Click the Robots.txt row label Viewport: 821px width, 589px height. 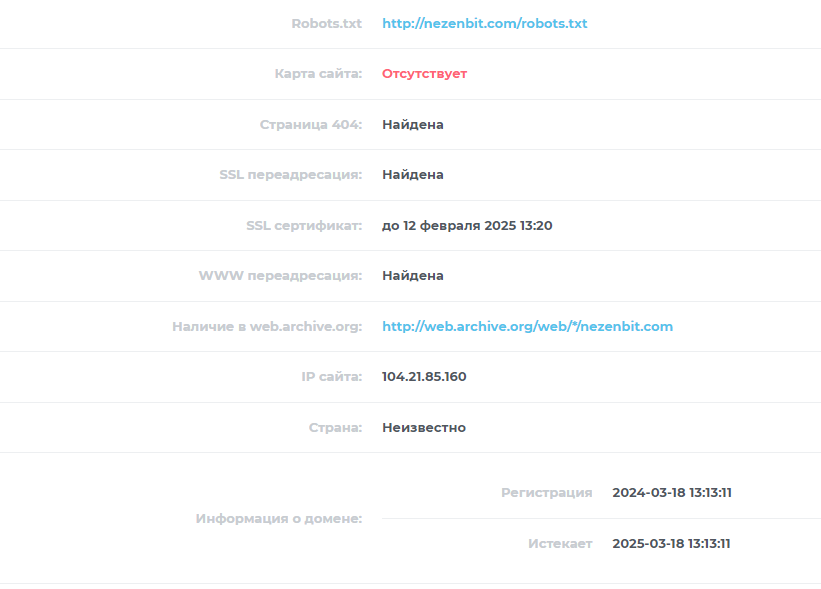(327, 24)
